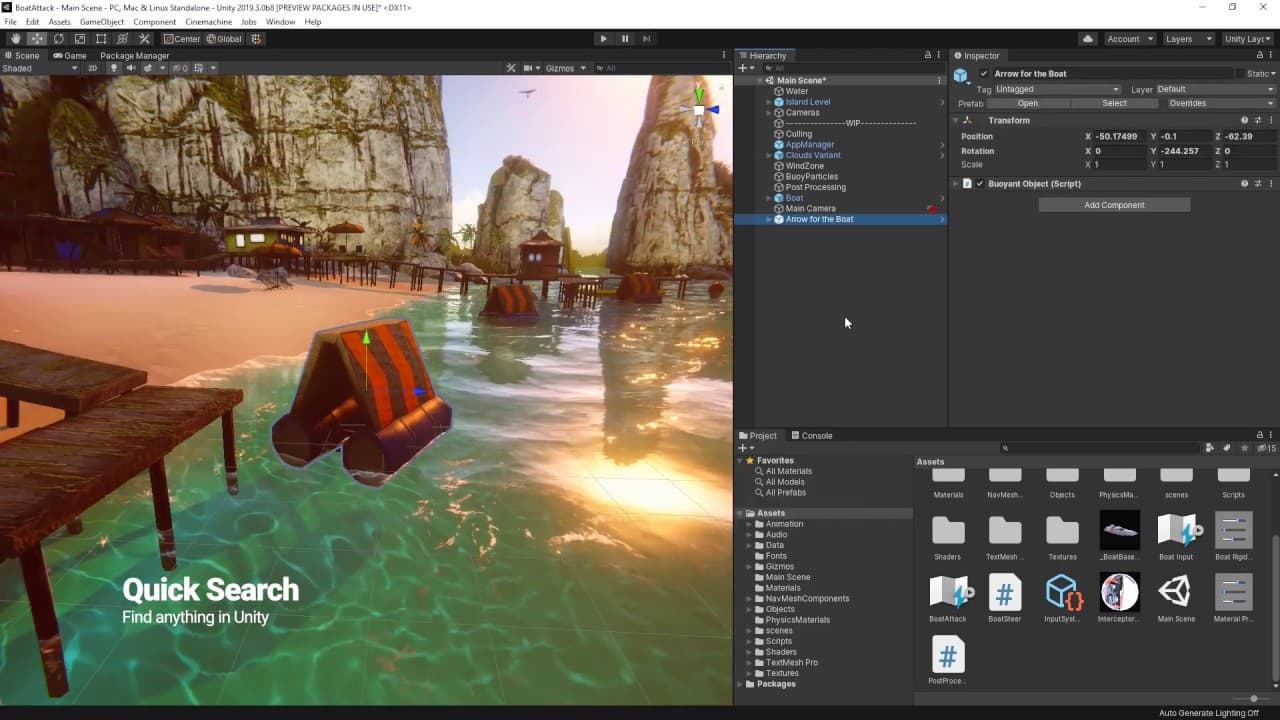
Task: Click the orientation gizmo in Scene view
Action: click(700, 108)
